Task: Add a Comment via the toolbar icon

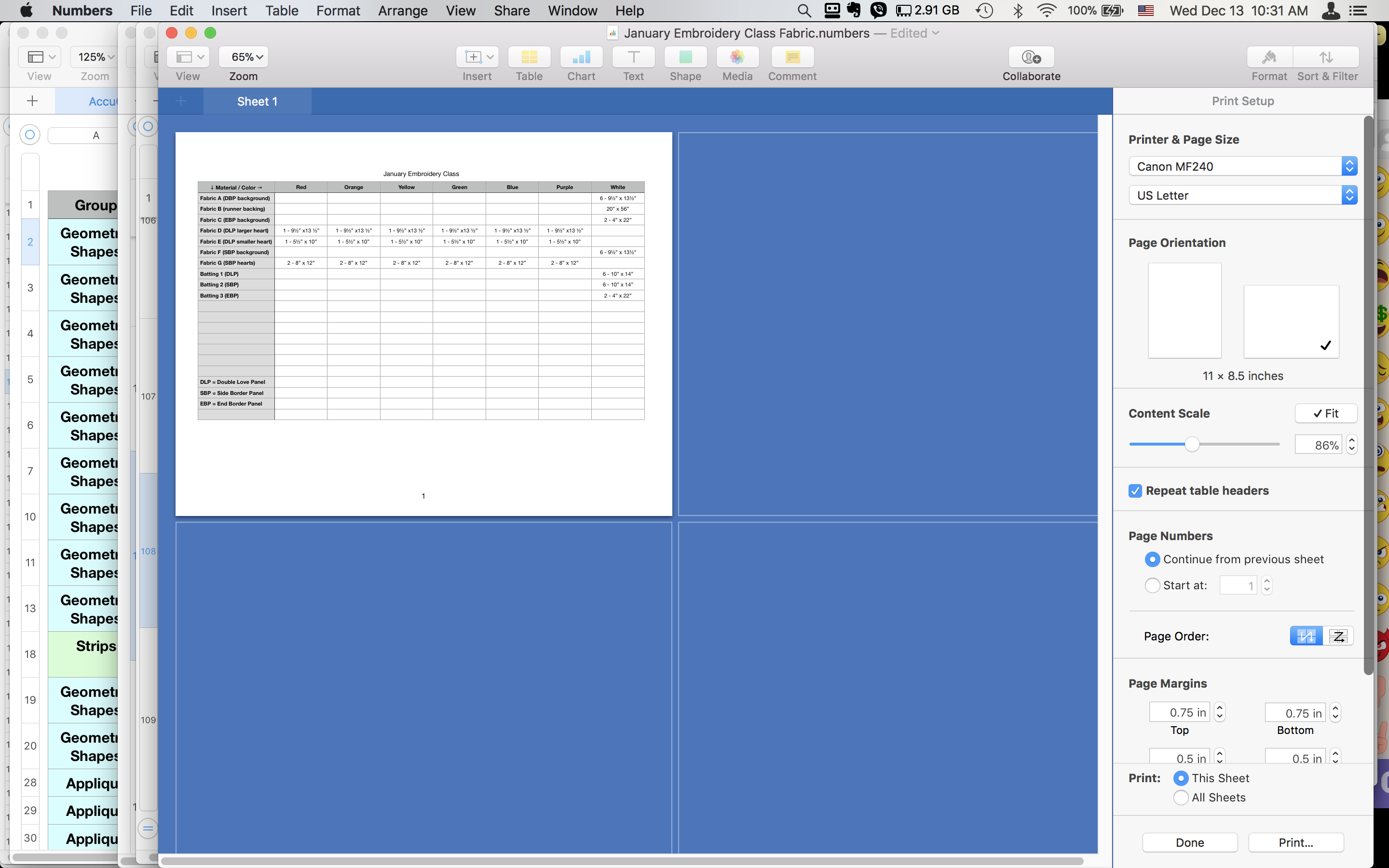Action: tap(792, 57)
